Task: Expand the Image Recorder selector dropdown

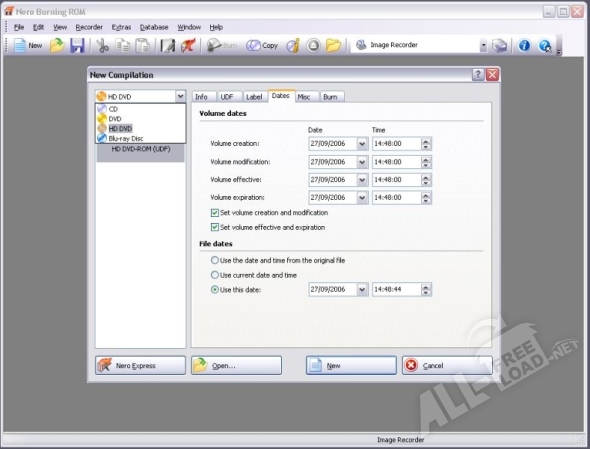Action: (484, 46)
